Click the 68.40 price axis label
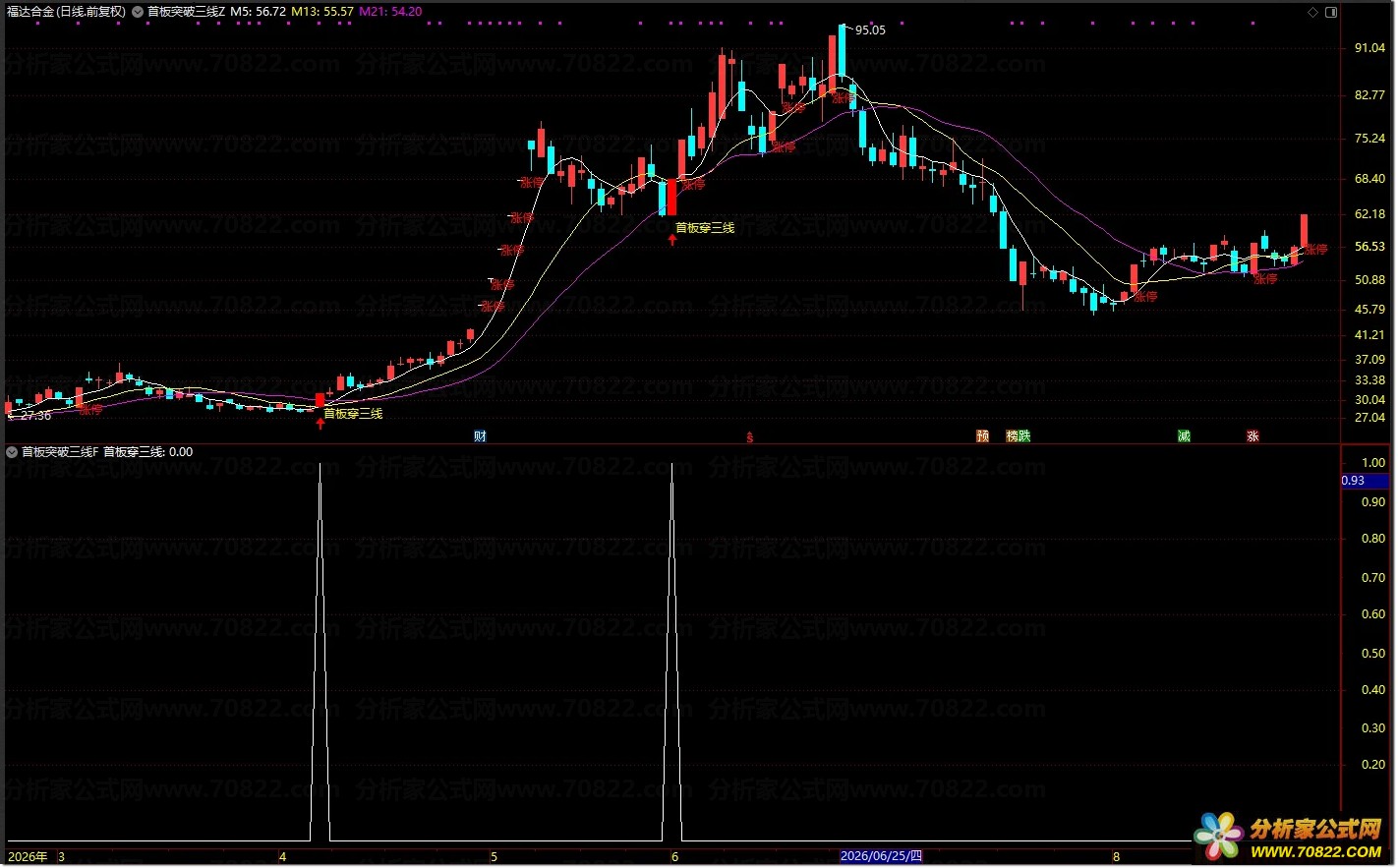Screen dimensions: 1398x868 [x=1369, y=179]
